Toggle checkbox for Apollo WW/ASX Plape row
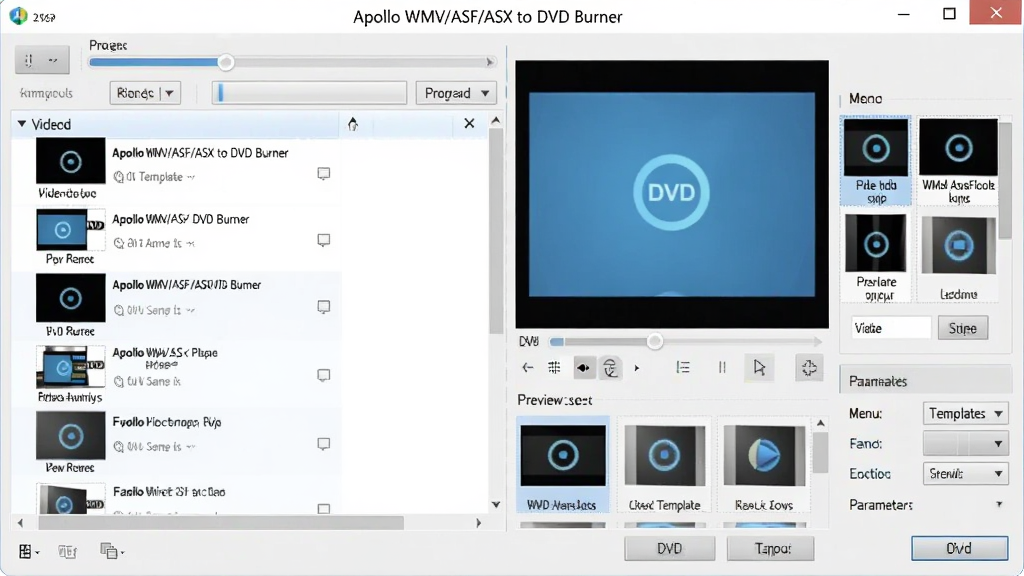The width and height of the screenshot is (1024, 576). pos(323,376)
